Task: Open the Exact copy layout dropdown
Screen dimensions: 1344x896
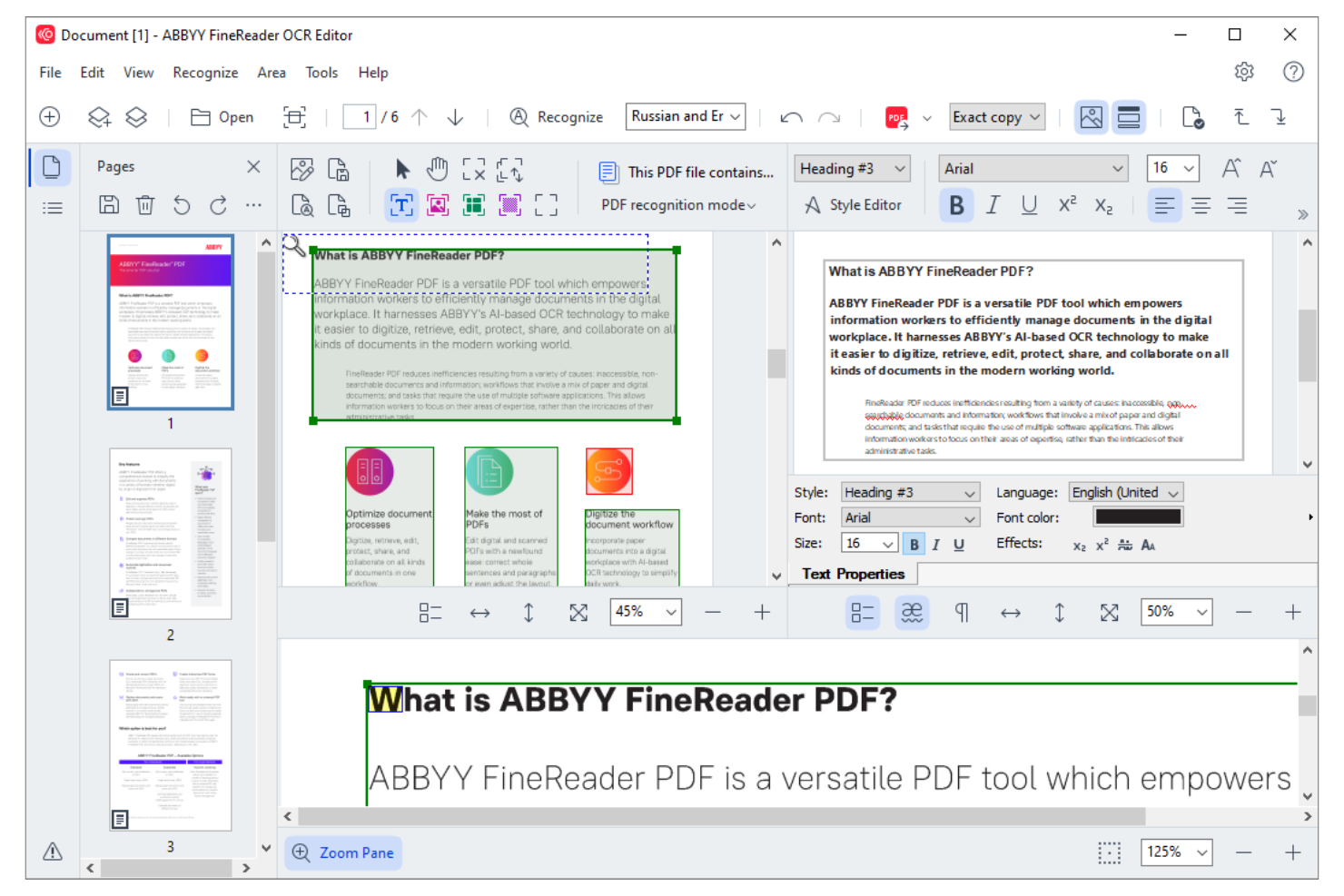Action: 996,116
